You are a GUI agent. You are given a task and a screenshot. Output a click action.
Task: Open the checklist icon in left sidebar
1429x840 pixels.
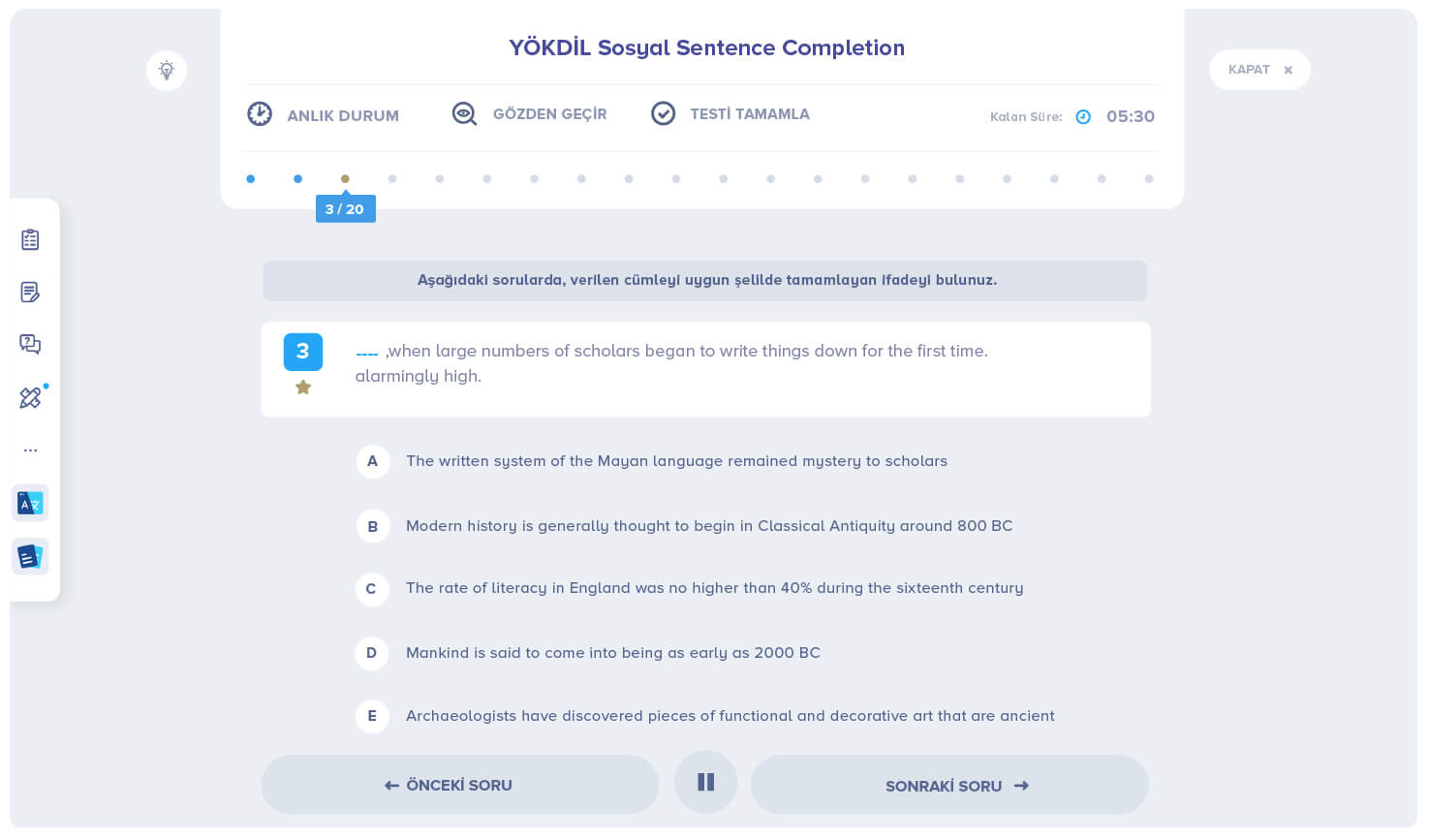(x=30, y=239)
